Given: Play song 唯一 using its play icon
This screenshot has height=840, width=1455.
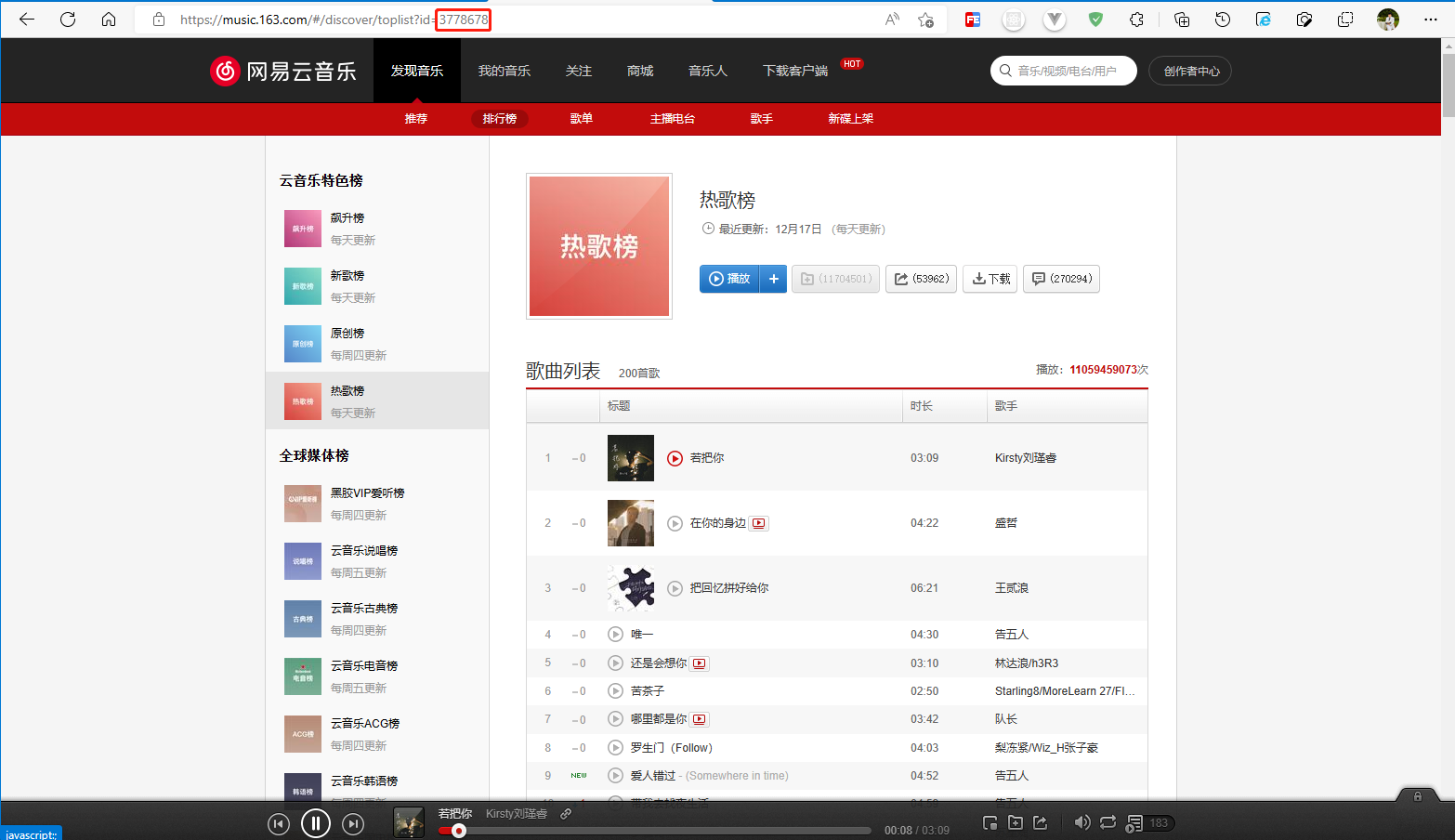Looking at the screenshot, I should pos(615,635).
